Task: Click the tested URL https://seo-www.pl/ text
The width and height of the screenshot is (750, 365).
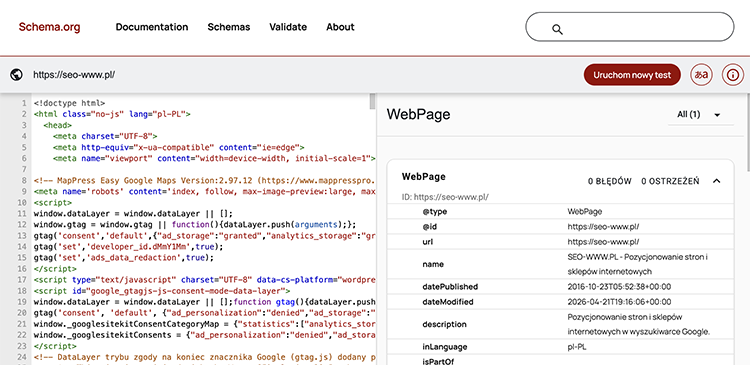Action: coord(74,75)
